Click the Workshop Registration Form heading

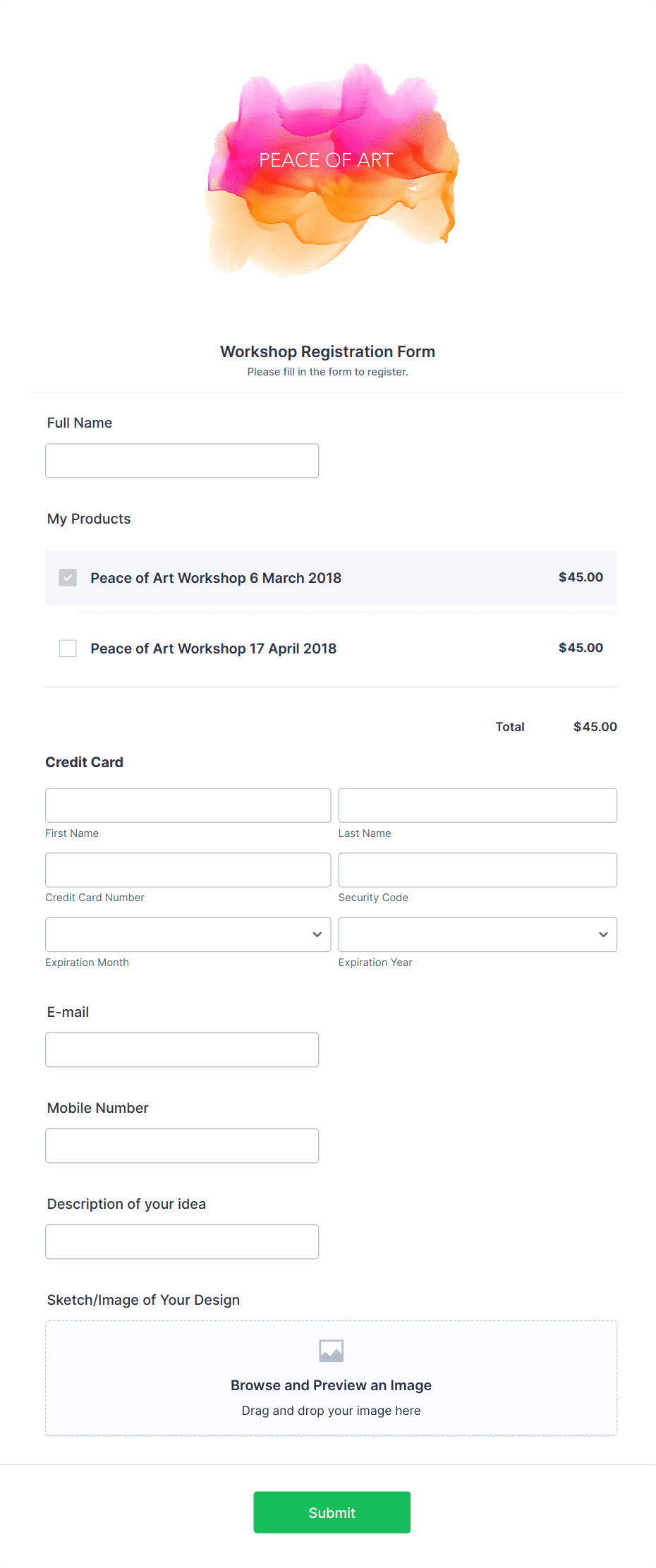(x=327, y=351)
